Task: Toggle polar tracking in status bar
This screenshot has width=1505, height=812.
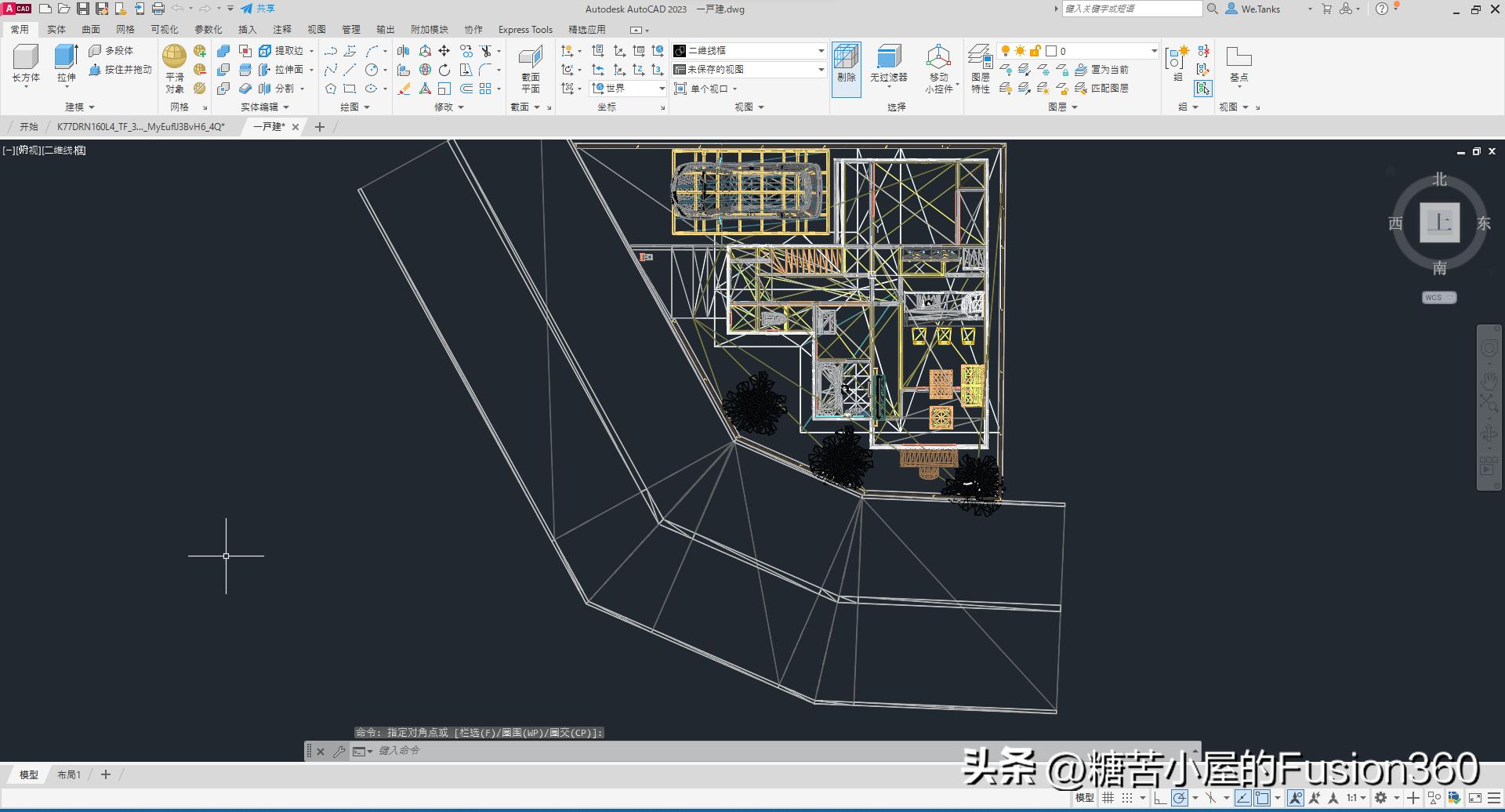Action: tap(1179, 798)
